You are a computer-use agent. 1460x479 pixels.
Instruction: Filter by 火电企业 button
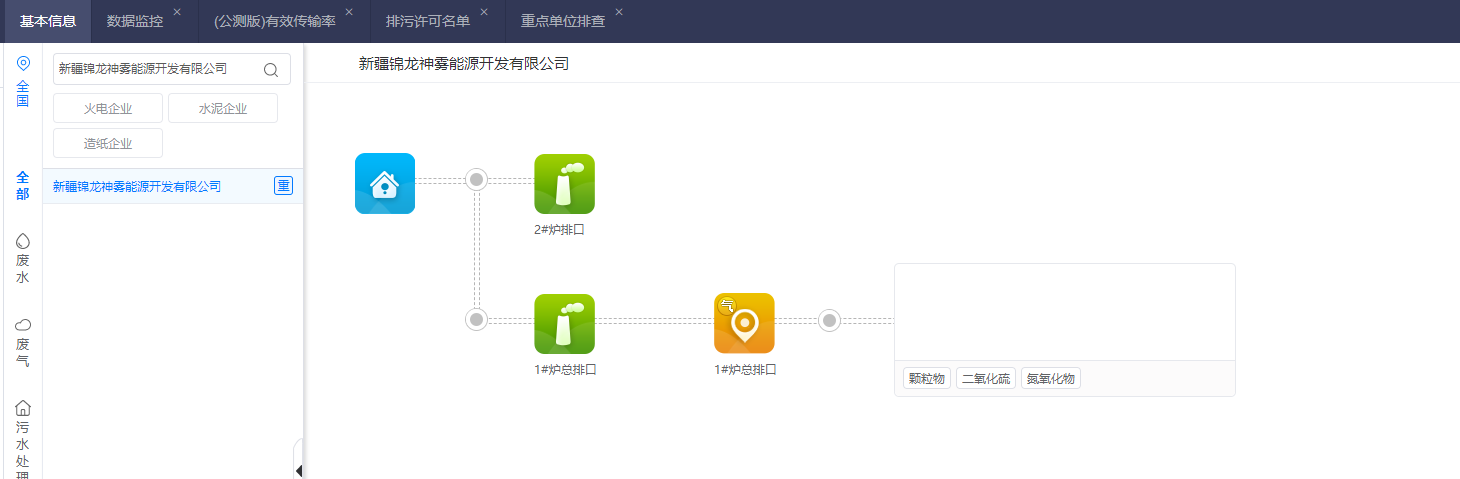coord(108,108)
